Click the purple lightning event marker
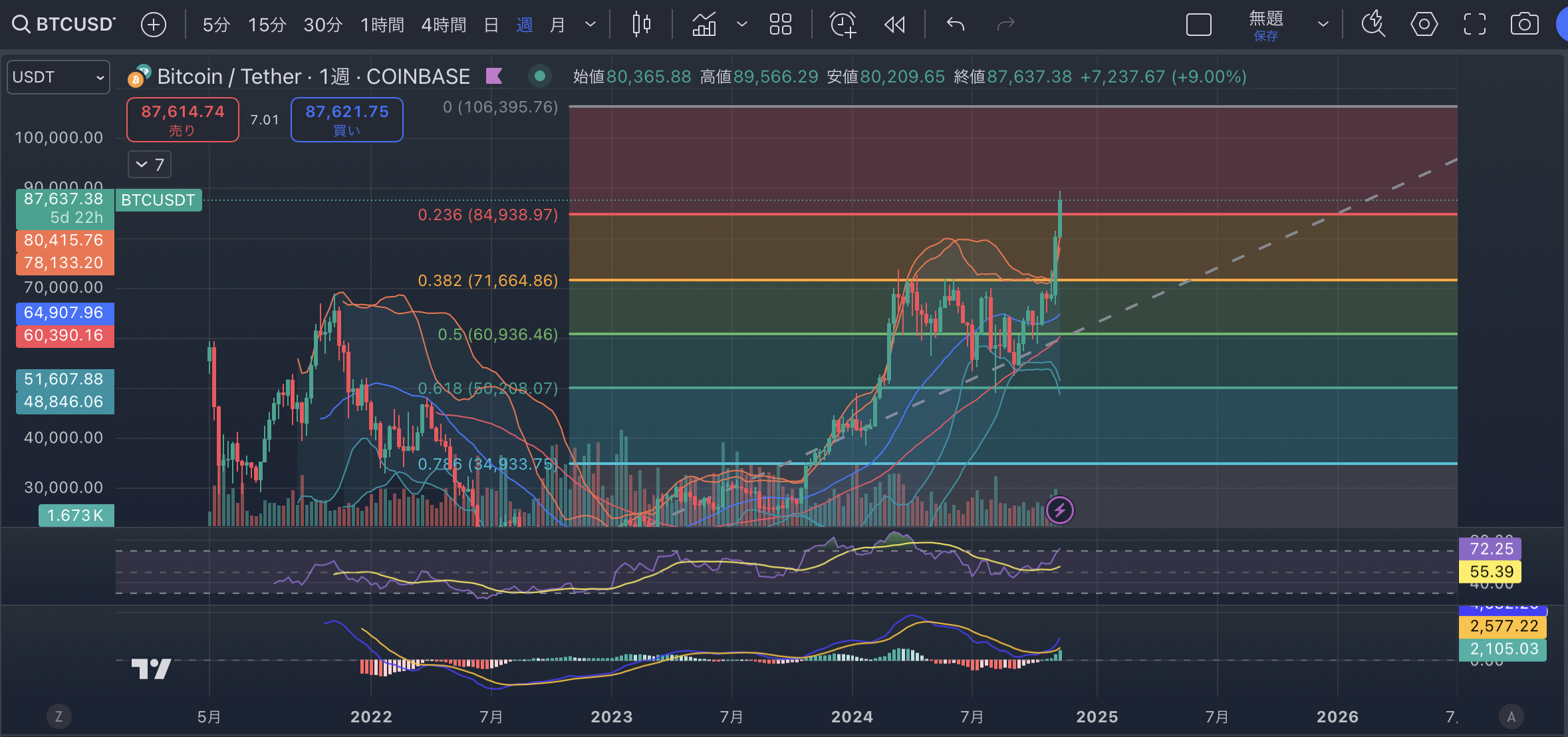This screenshot has width=1568, height=737. pyautogui.click(x=1059, y=510)
